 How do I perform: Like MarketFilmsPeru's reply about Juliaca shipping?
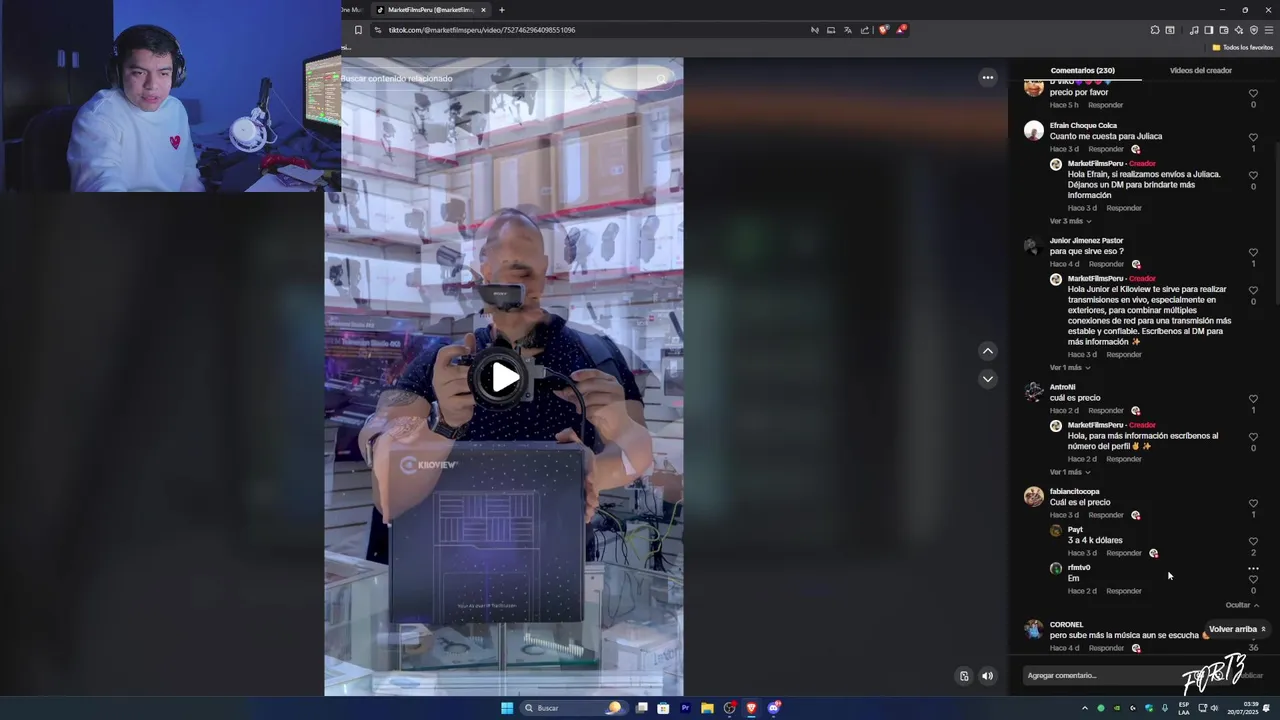coord(1253,175)
